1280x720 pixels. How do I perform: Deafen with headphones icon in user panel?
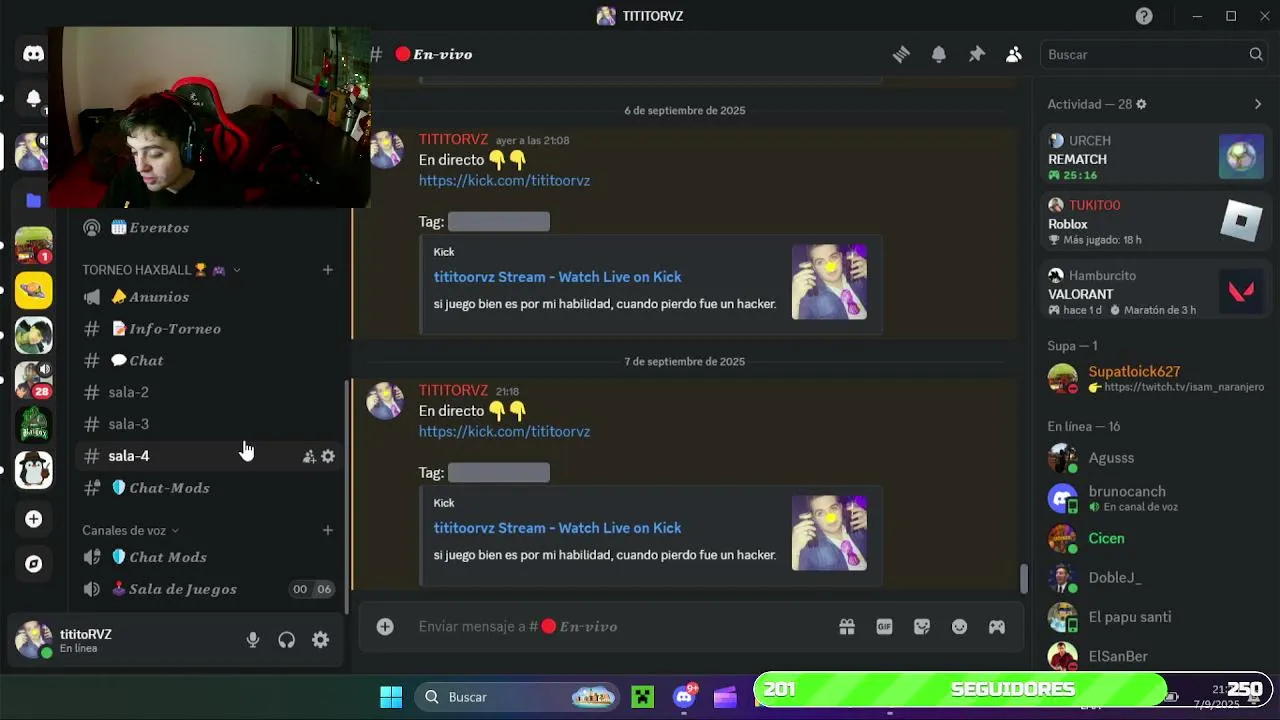tap(287, 640)
